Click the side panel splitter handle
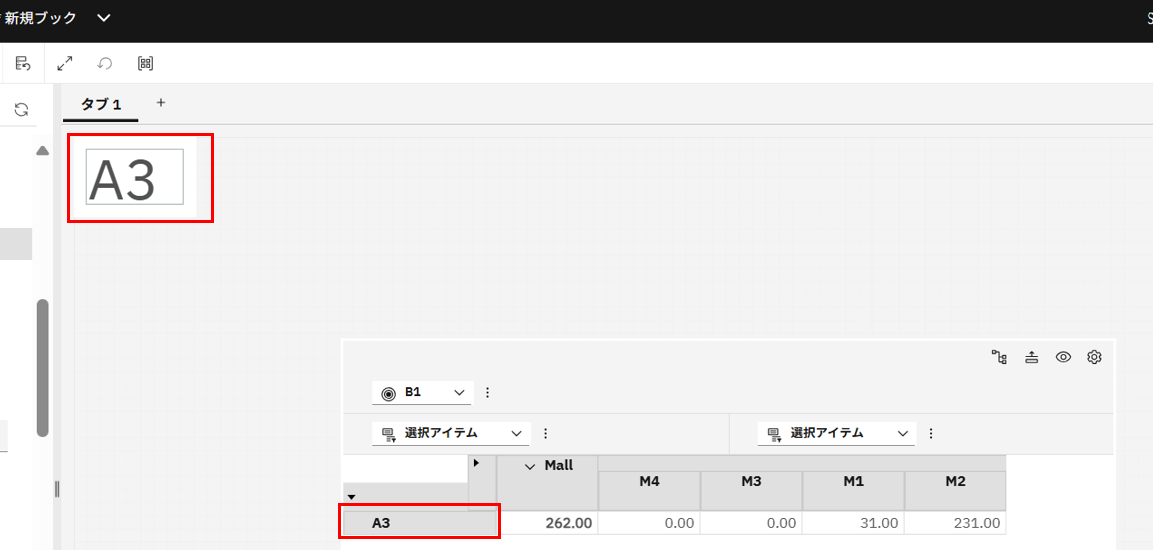The image size is (1153, 550). point(57,489)
